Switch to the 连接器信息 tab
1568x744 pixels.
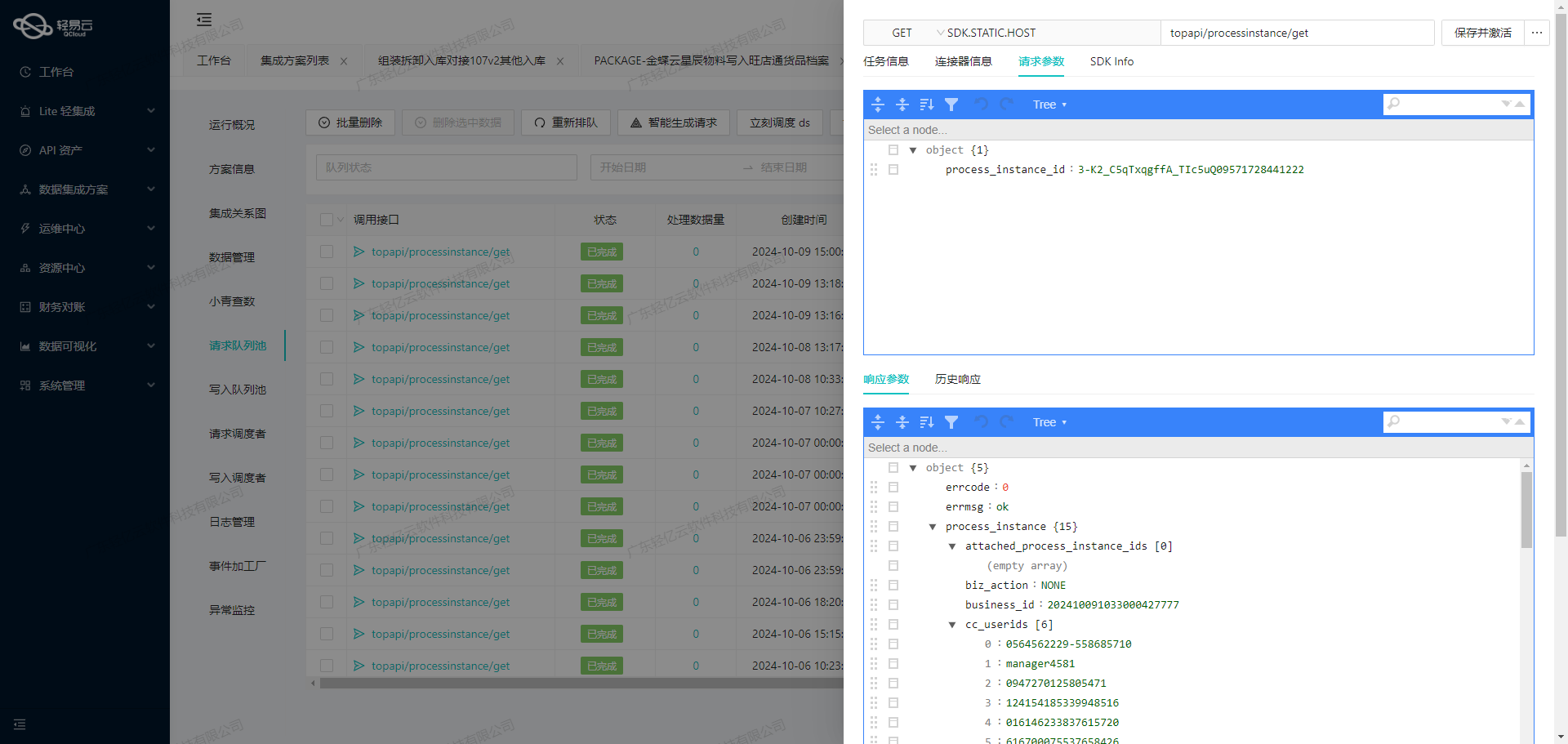(964, 61)
